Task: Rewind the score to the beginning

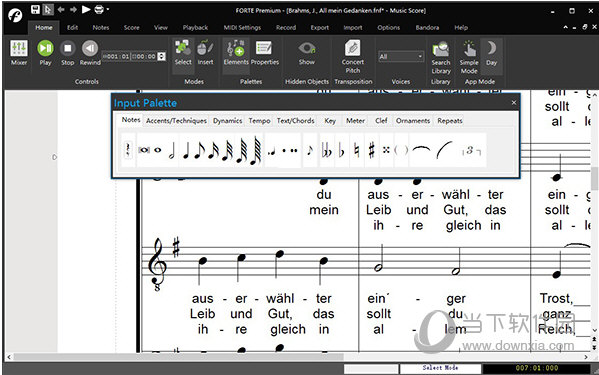Action: pos(90,53)
